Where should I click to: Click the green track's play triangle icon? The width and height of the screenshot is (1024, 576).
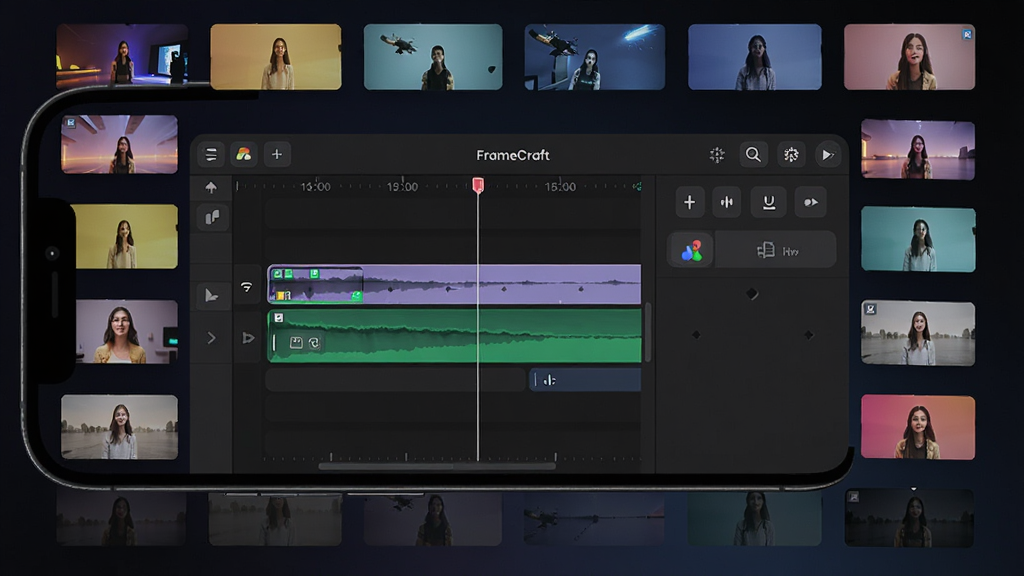point(248,338)
